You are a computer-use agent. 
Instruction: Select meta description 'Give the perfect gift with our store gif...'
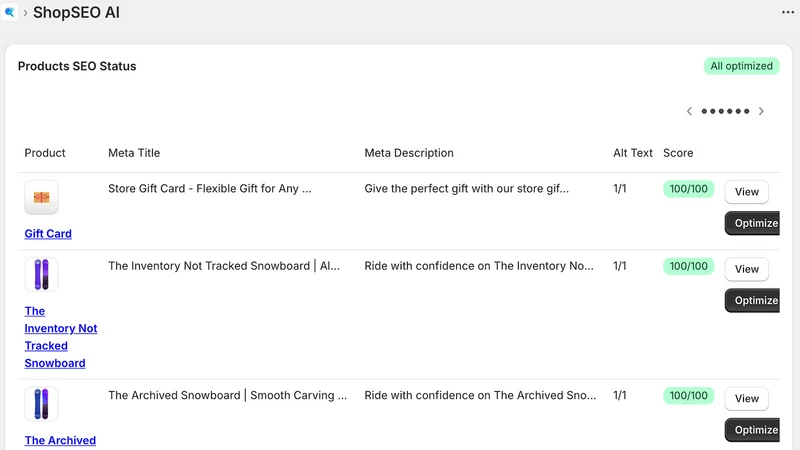[466, 189]
